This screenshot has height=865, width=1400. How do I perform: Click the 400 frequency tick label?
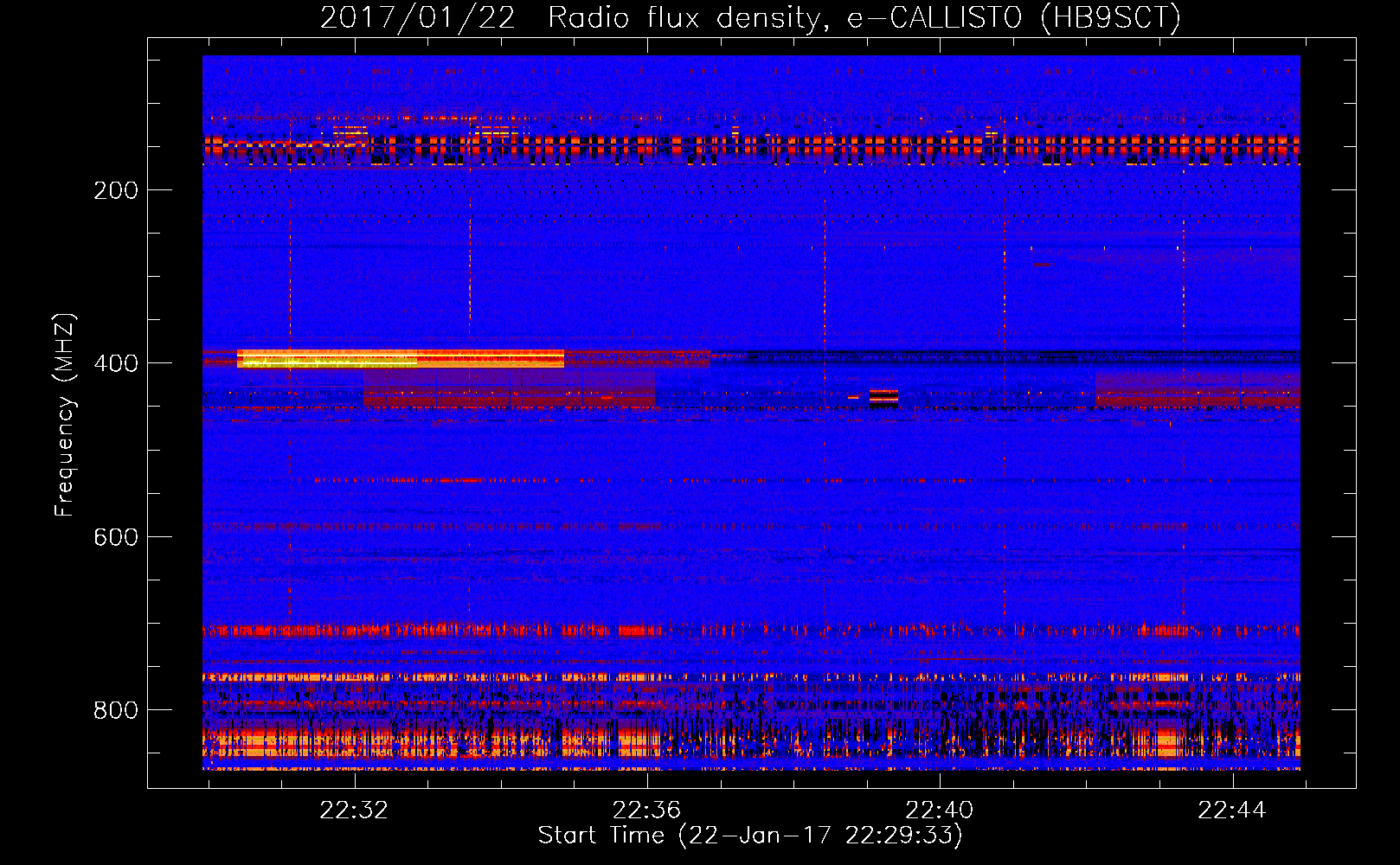[116, 363]
